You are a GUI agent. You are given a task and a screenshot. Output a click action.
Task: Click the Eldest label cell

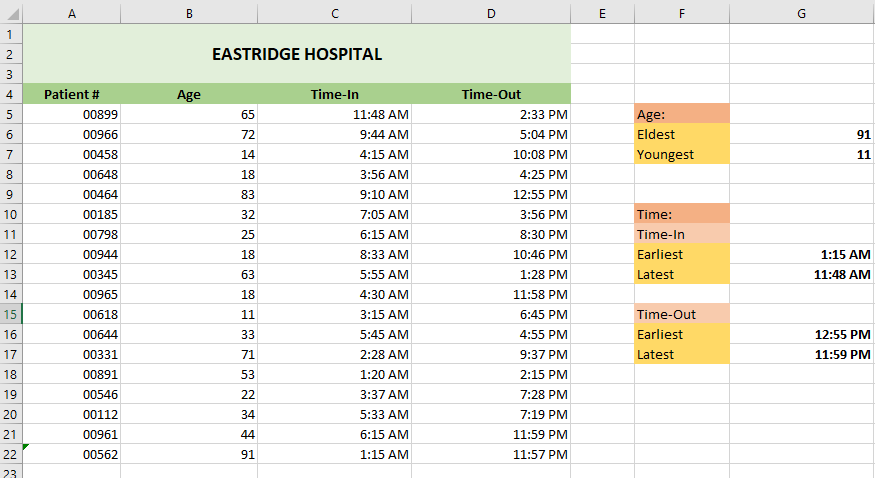[681, 134]
